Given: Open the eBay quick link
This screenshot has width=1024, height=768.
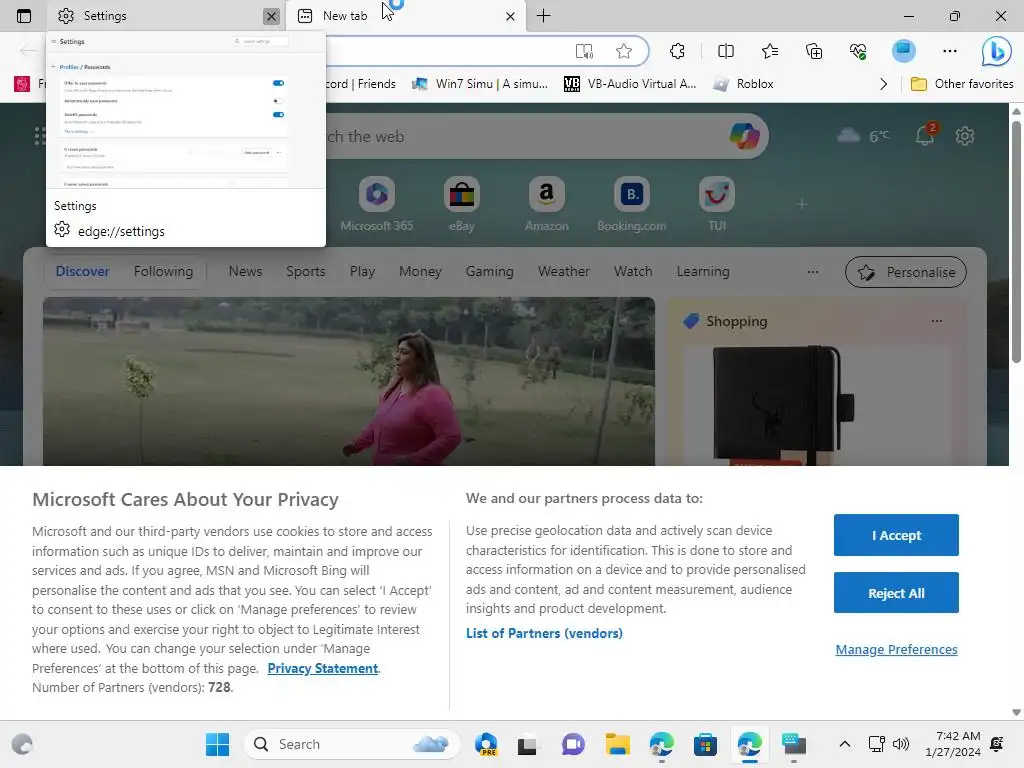Looking at the screenshot, I should [x=462, y=204].
